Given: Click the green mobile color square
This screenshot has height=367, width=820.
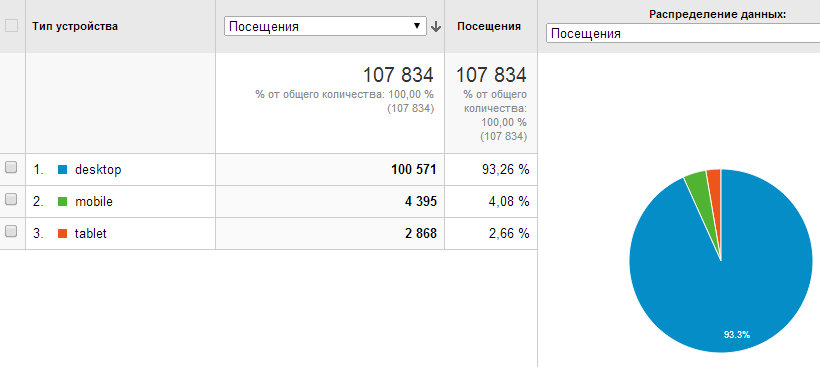Looking at the screenshot, I should pos(62,202).
